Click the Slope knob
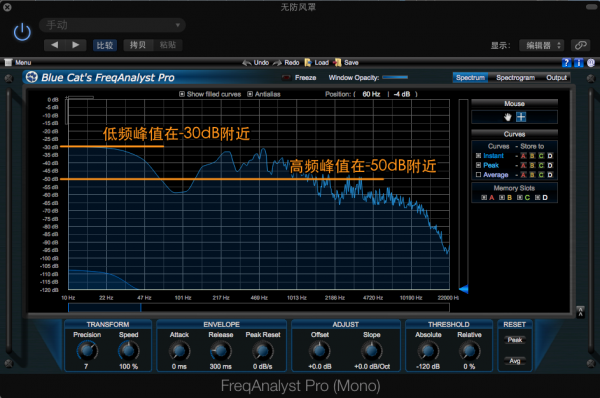This screenshot has width=600, height=398. [x=372, y=351]
